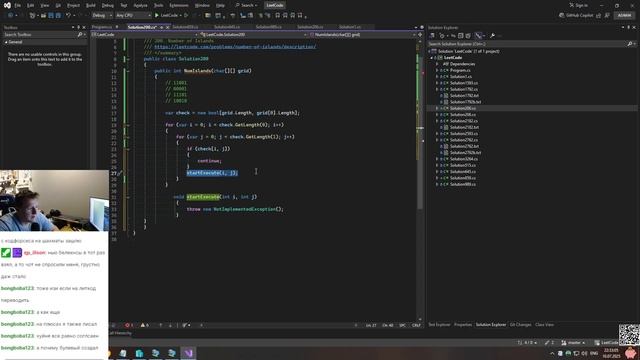Switch to the Properties panel tab
The width and height of the screenshot is (640, 360).
[x=463, y=324]
